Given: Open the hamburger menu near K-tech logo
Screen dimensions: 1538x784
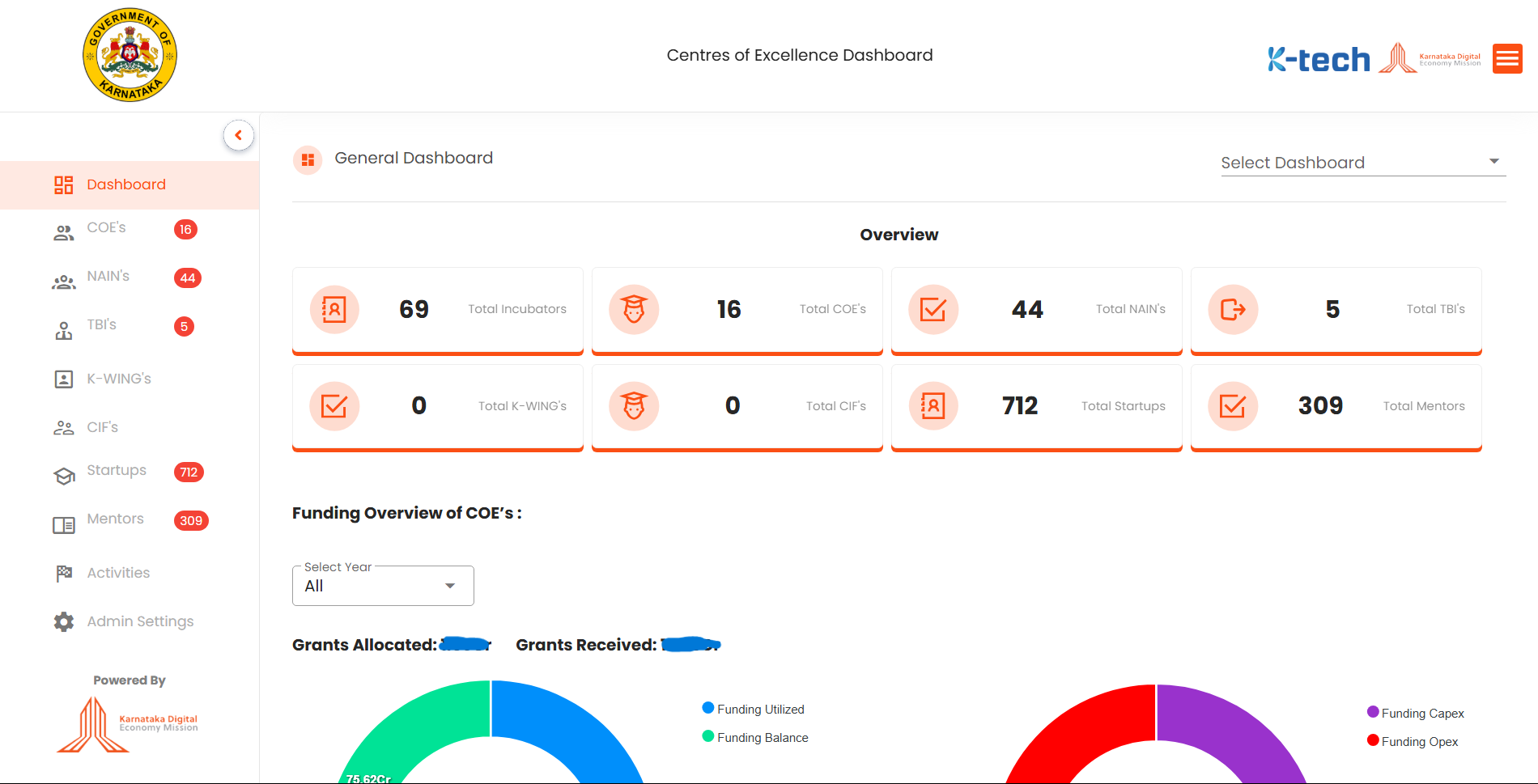Looking at the screenshot, I should pyautogui.click(x=1507, y=58).
